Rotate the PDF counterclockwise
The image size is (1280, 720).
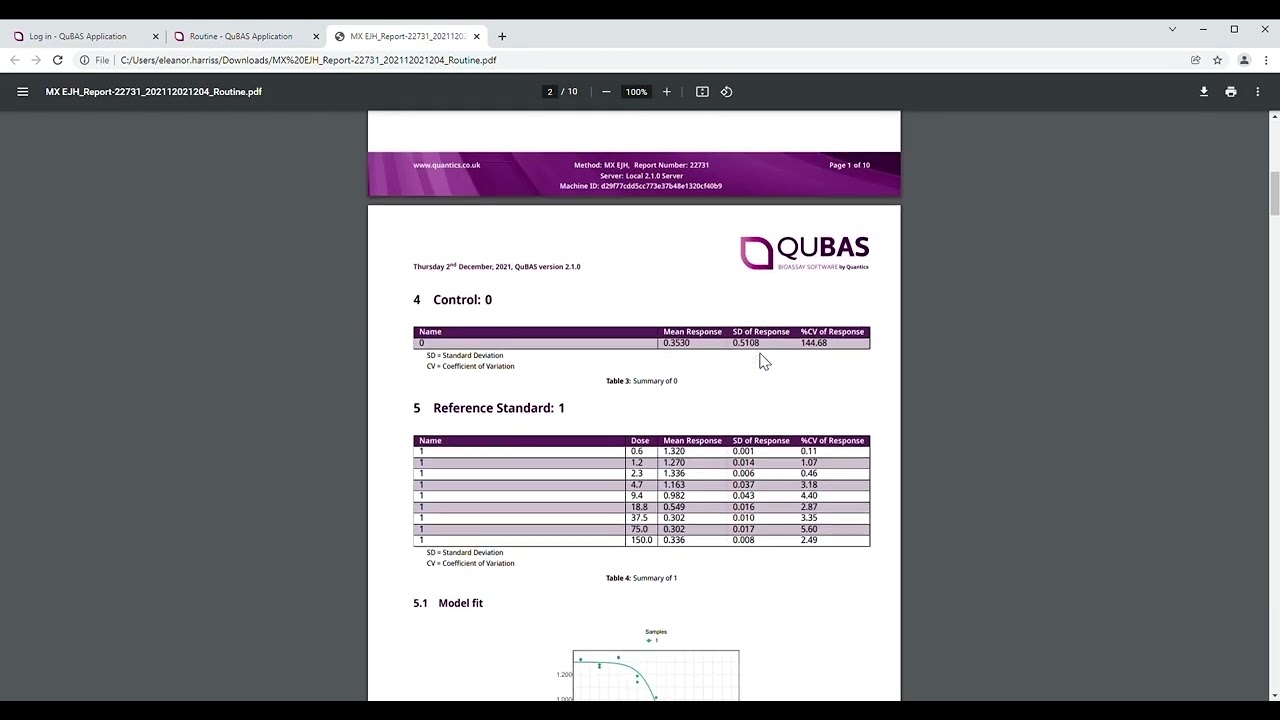[727, 92]
